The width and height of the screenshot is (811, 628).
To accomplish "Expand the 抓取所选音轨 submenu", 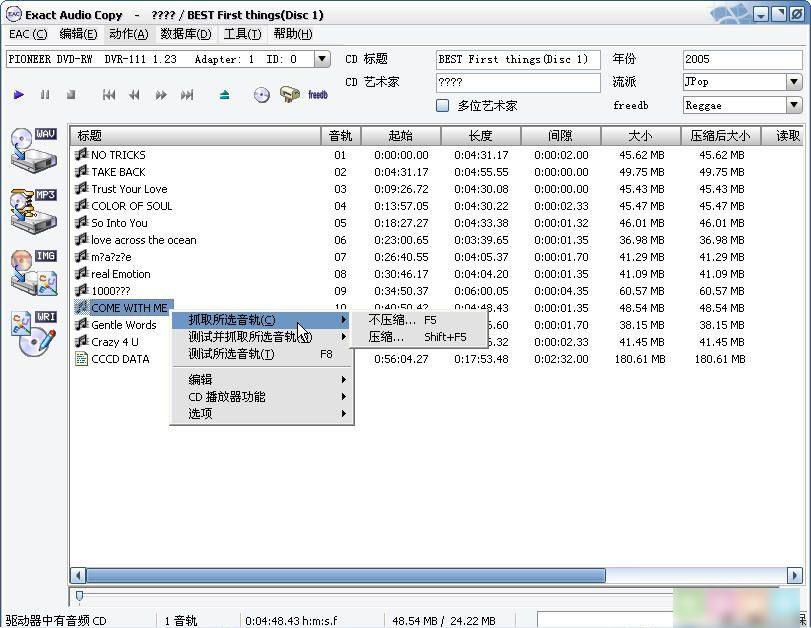I will 262,320.
